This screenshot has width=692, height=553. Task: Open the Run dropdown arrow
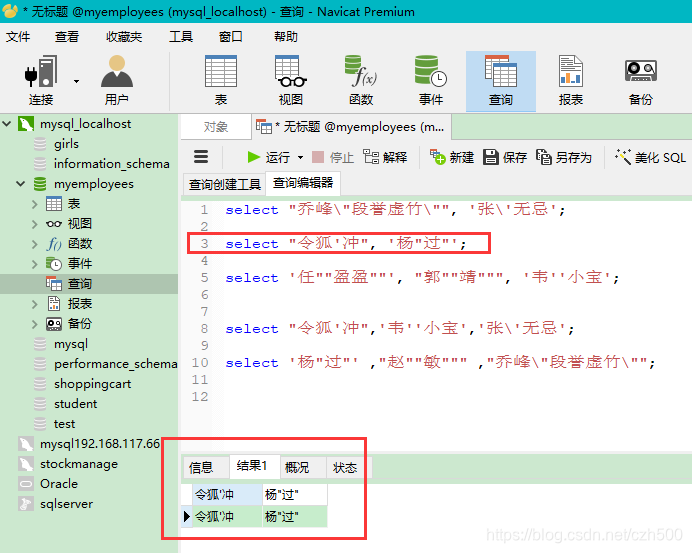coord(301,158)
